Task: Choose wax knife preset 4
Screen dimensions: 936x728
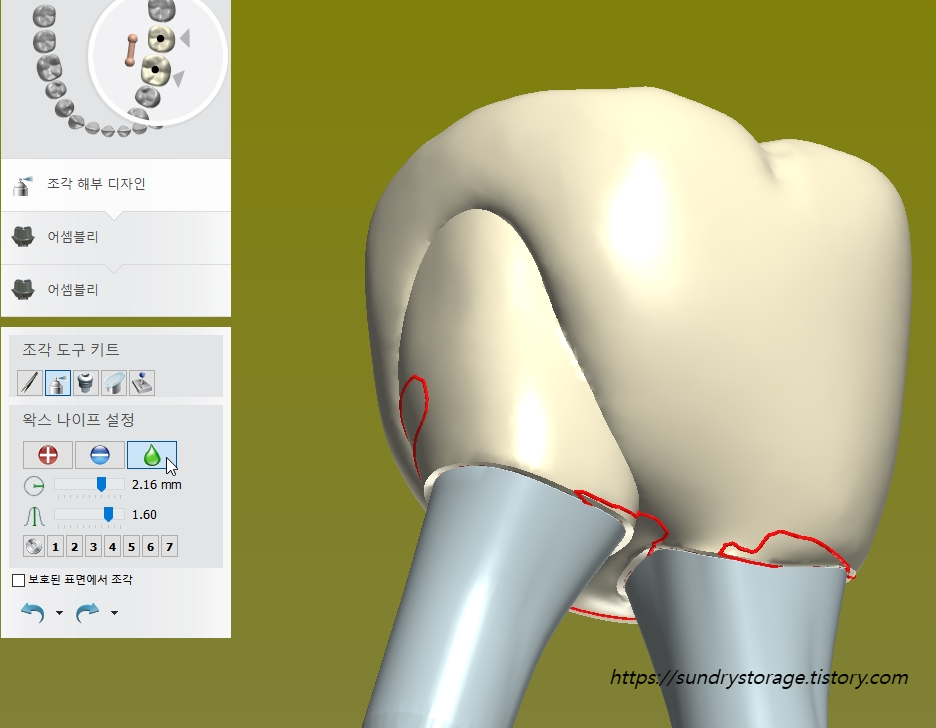Action: click(112, 547)
